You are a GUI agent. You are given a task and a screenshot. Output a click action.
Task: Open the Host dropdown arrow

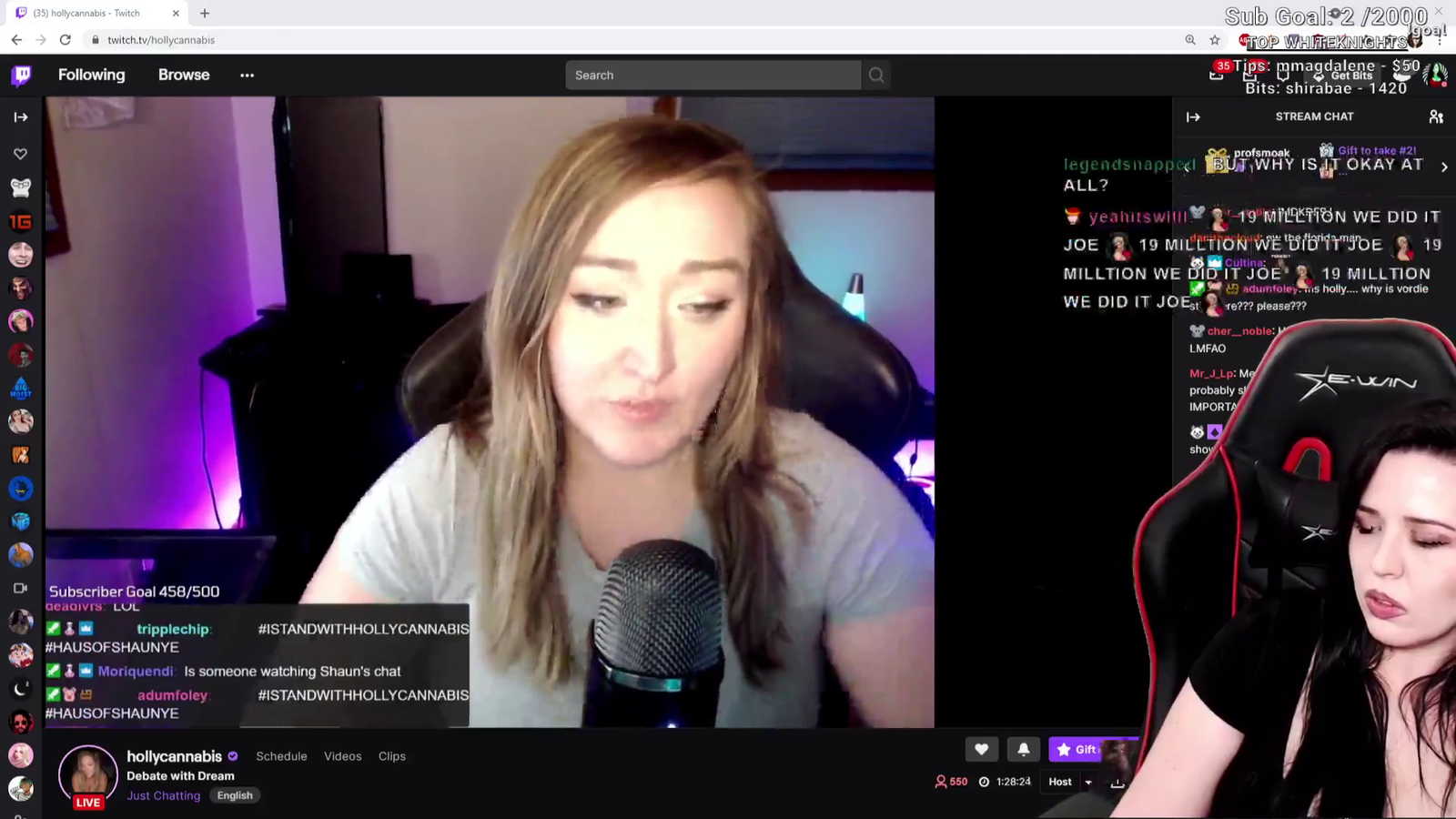[1088, 783]
